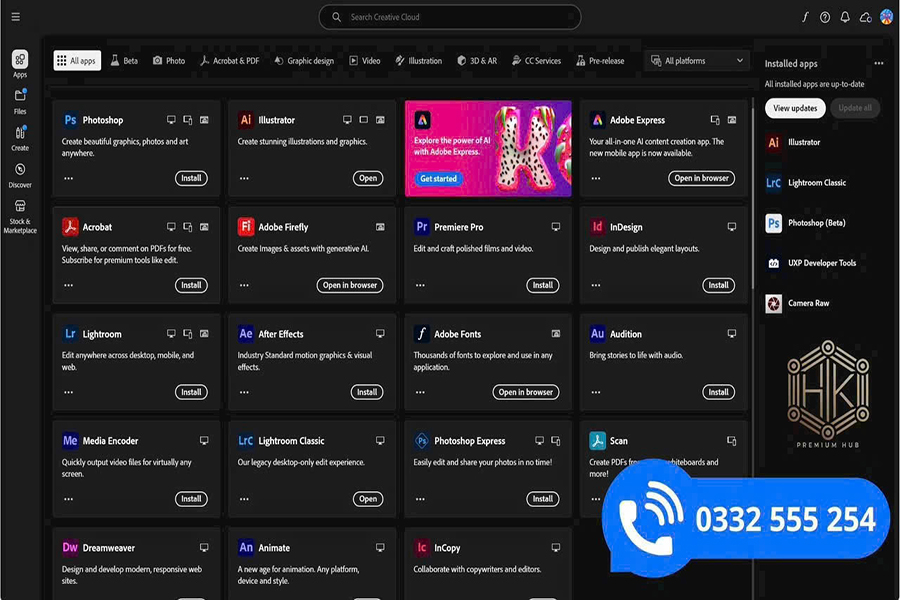Image resolution: width=900 pixels, height=600 pixels.
Task: Select the 3D & AR category tab
Action: point(477,61)
